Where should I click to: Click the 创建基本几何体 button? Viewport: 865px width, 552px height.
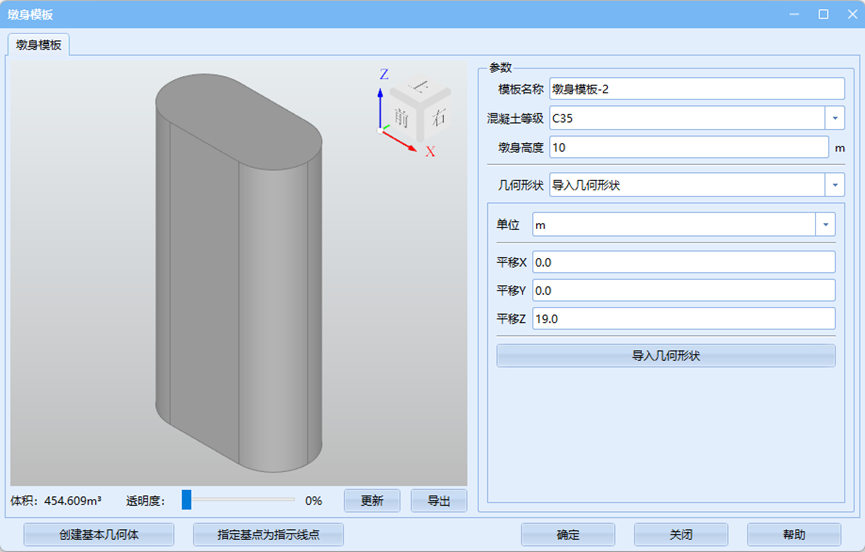pos(99,535)
